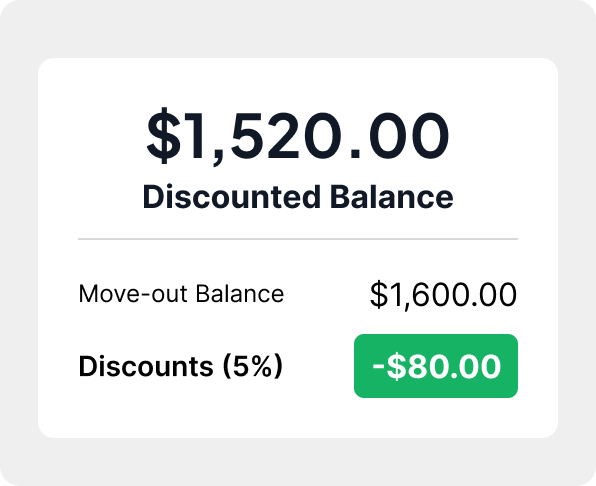Click the word Balance after Move-out
Screen dimensions: 596x486
(x=240, y=294)
